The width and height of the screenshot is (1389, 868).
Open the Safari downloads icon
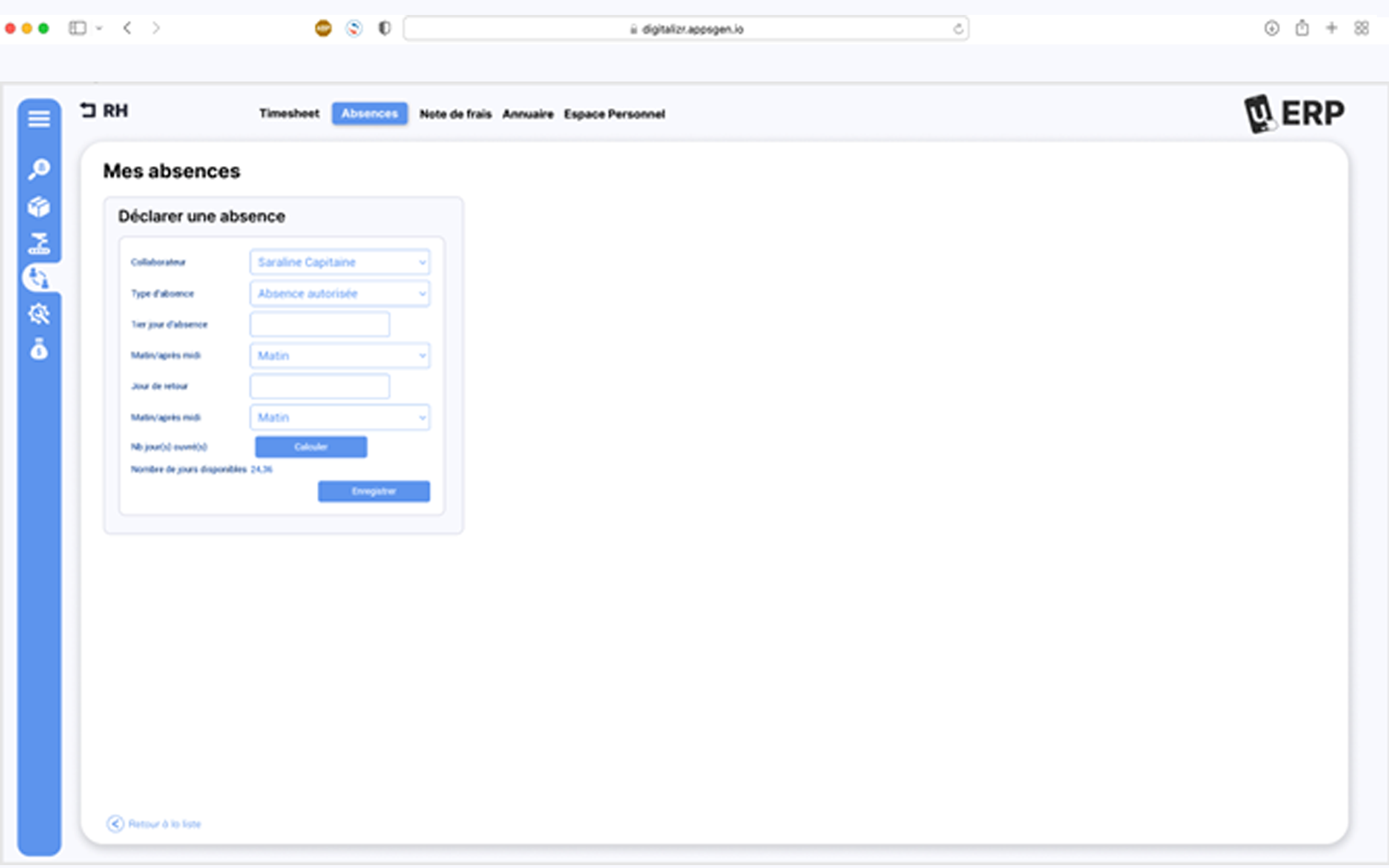pos(1272,28)
